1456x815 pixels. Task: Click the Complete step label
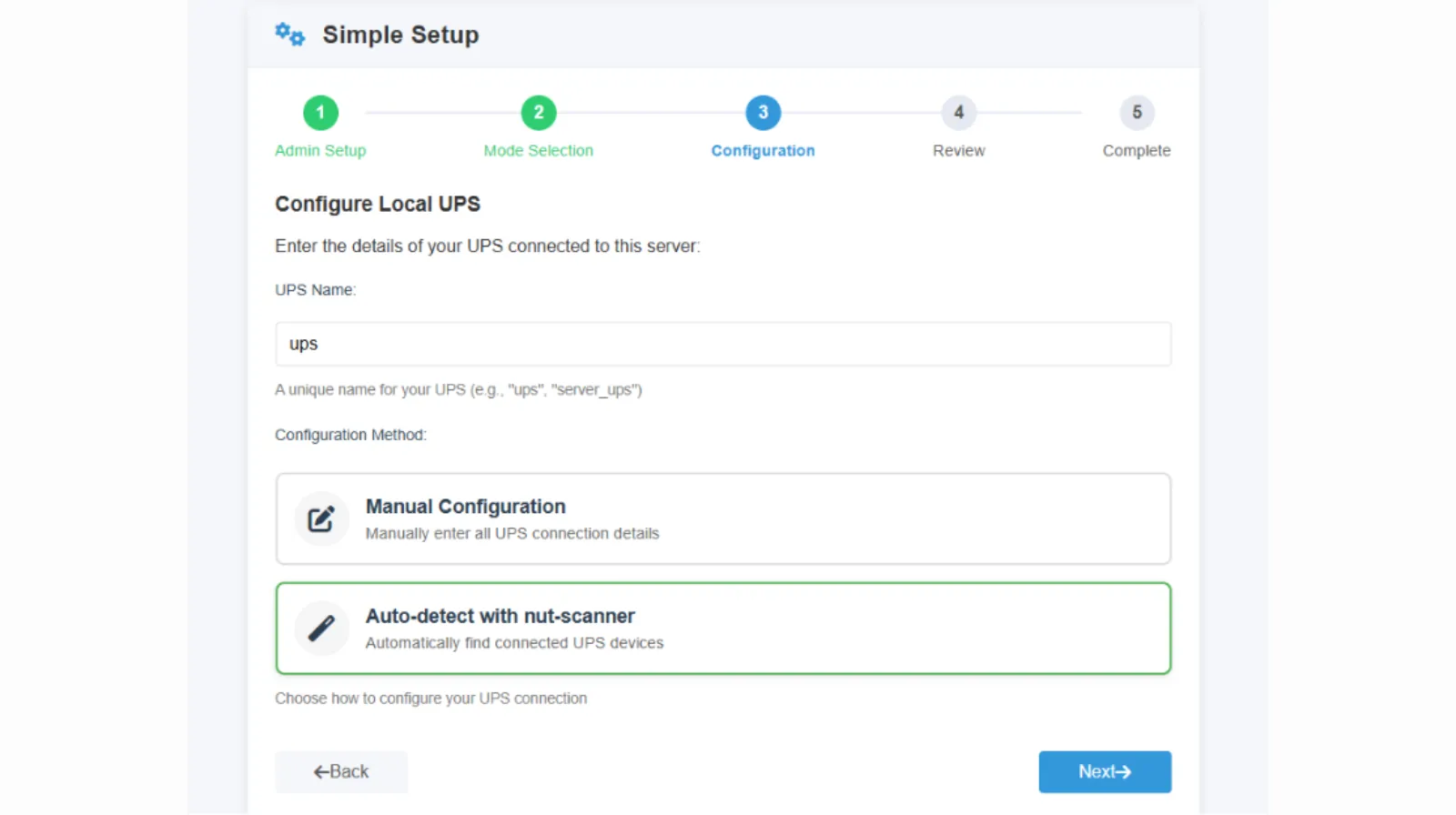(1137, 151)
